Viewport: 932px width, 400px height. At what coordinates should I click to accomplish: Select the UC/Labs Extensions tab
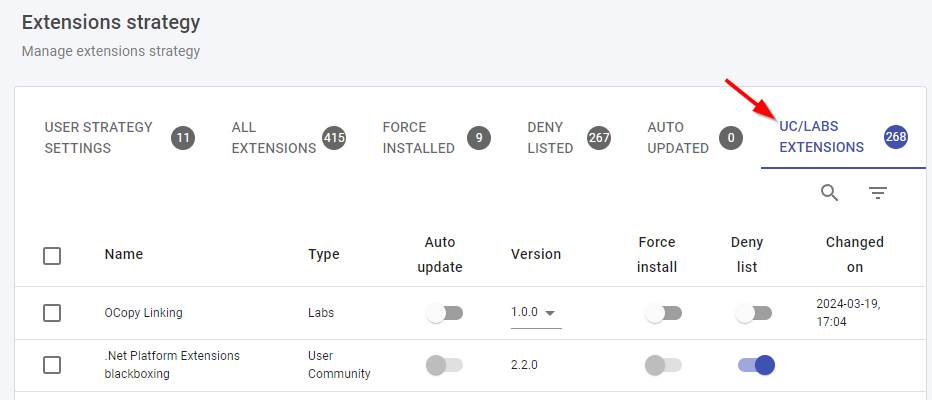(x=821, y=138)
